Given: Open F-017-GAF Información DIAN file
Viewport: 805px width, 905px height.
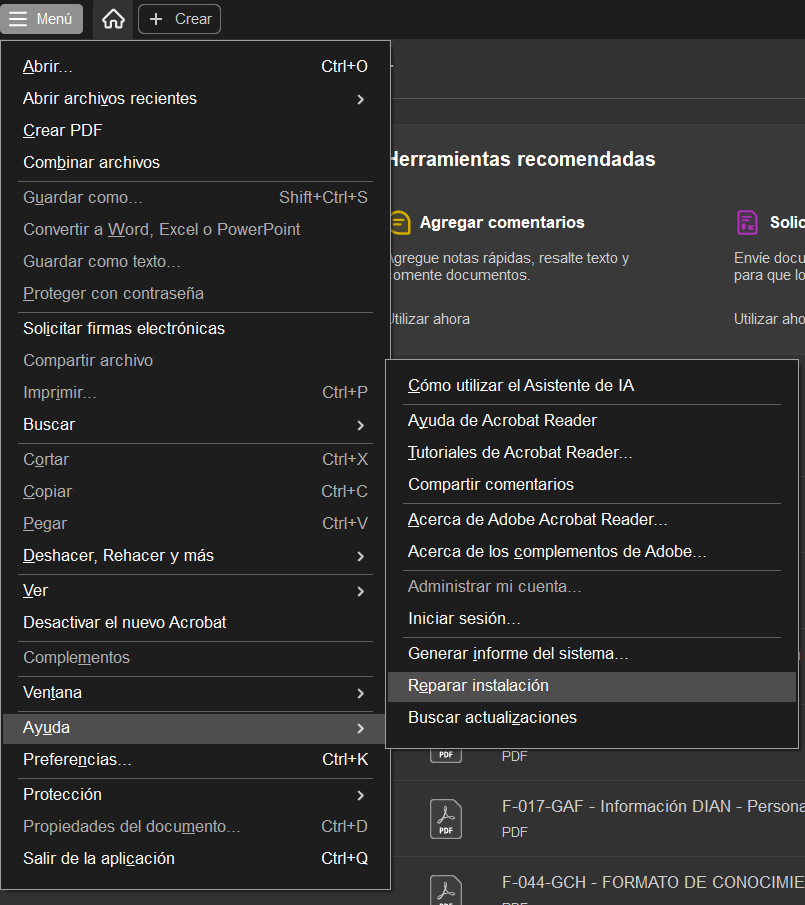Looking at the screenshot, I should coord(653,806).
